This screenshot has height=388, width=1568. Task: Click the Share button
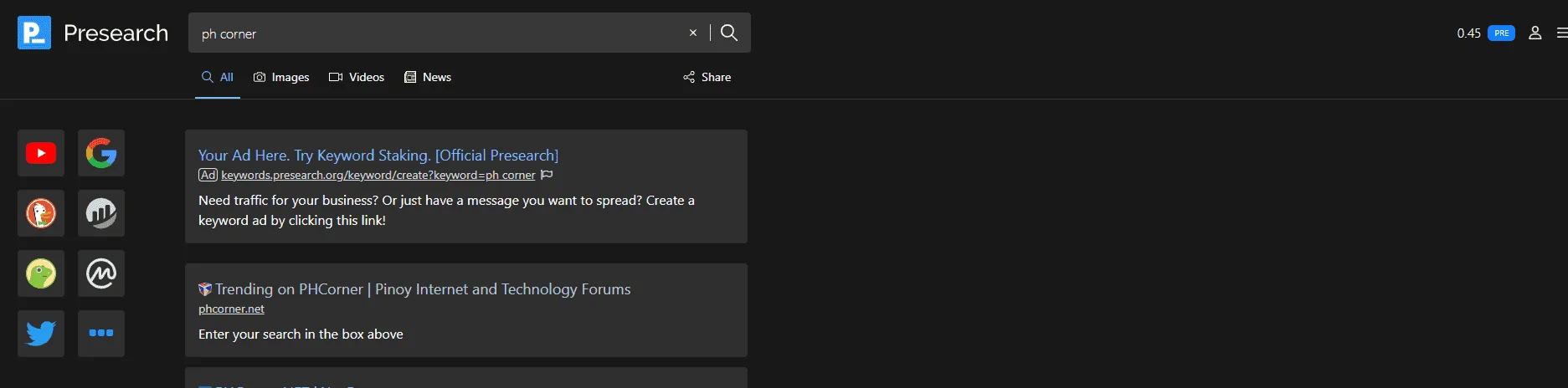click(x=707, y=77)
